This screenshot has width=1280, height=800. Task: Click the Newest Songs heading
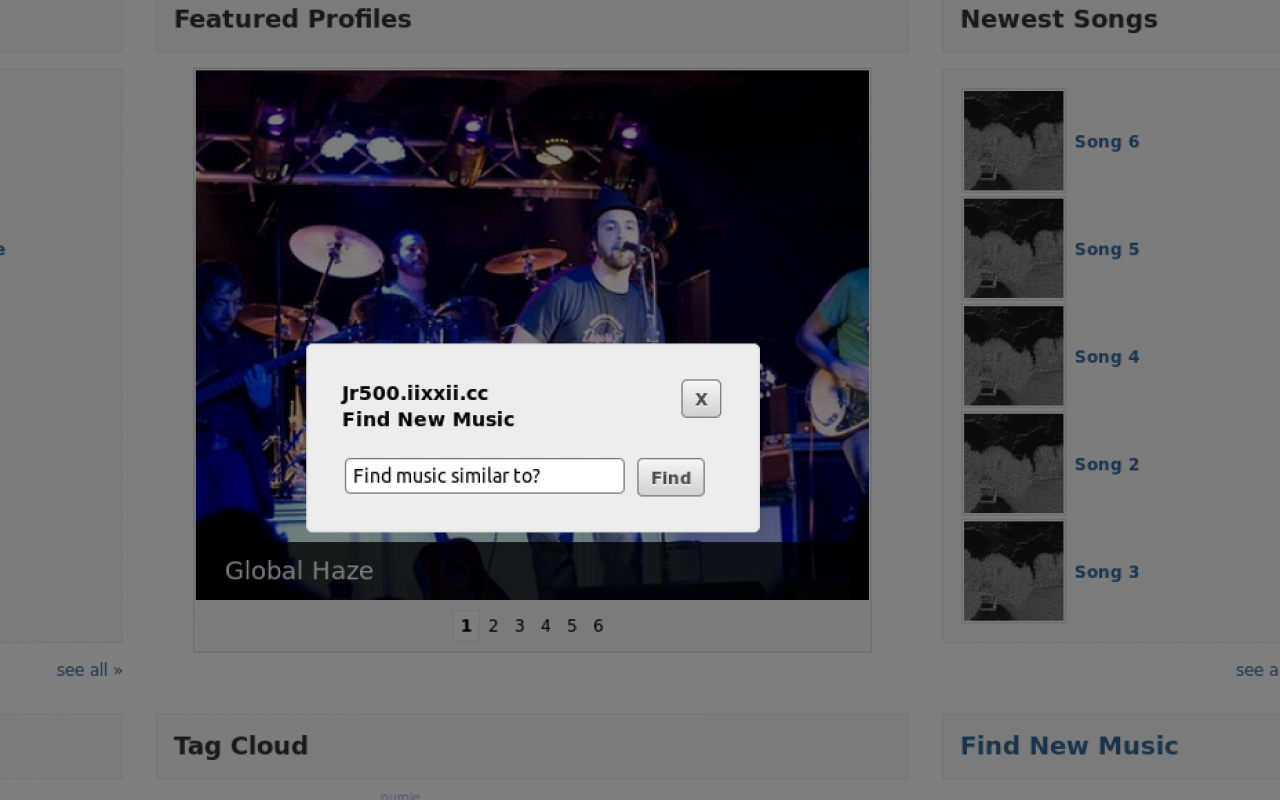[1059, 19]
